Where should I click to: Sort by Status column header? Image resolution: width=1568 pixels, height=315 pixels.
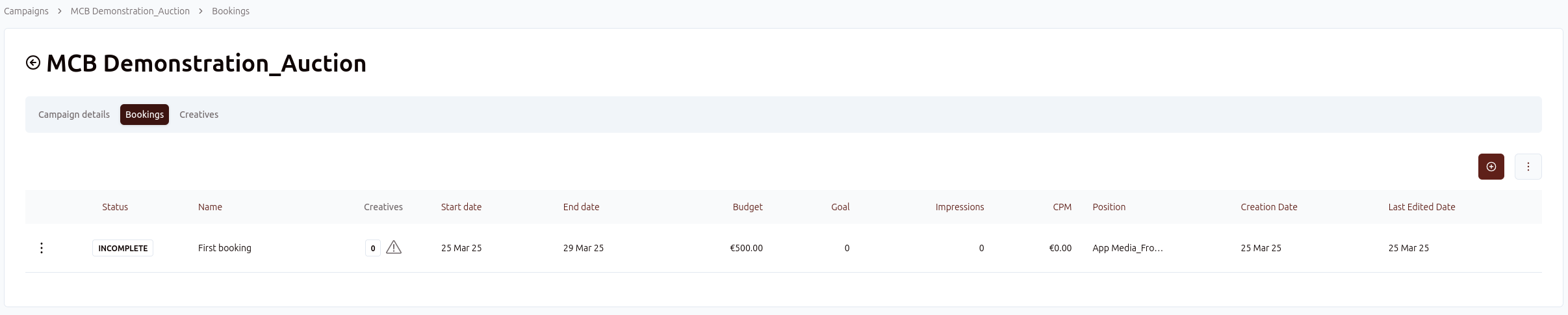click(115, 207)
